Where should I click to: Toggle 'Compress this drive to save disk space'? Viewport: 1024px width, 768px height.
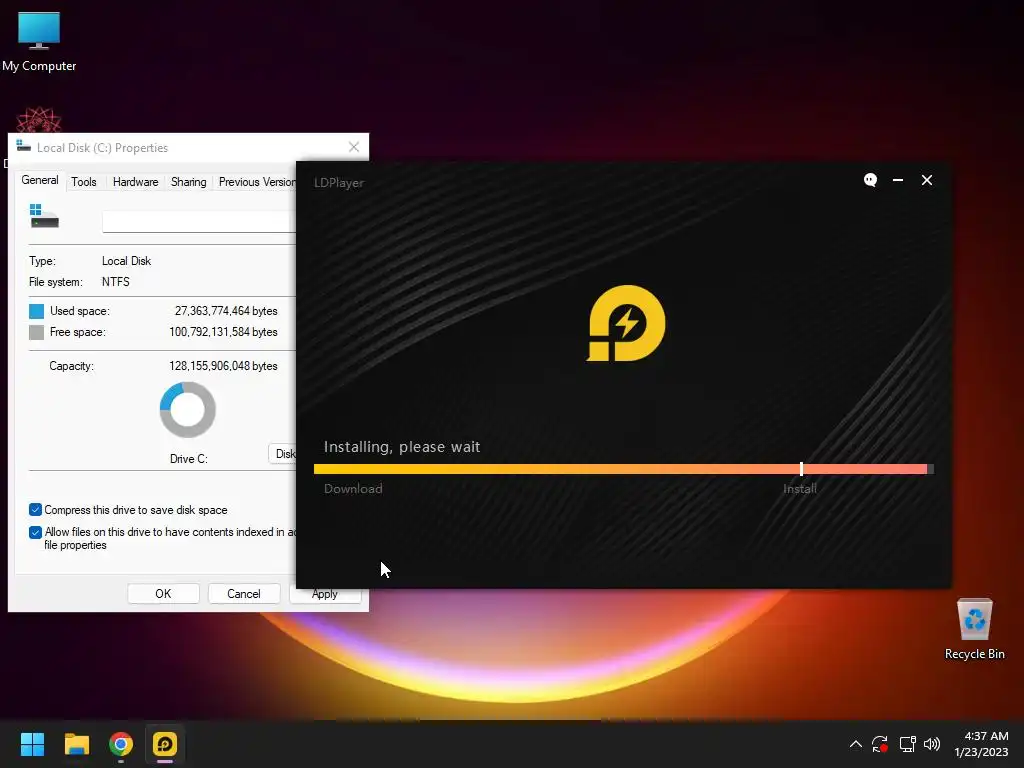point(35,509)
